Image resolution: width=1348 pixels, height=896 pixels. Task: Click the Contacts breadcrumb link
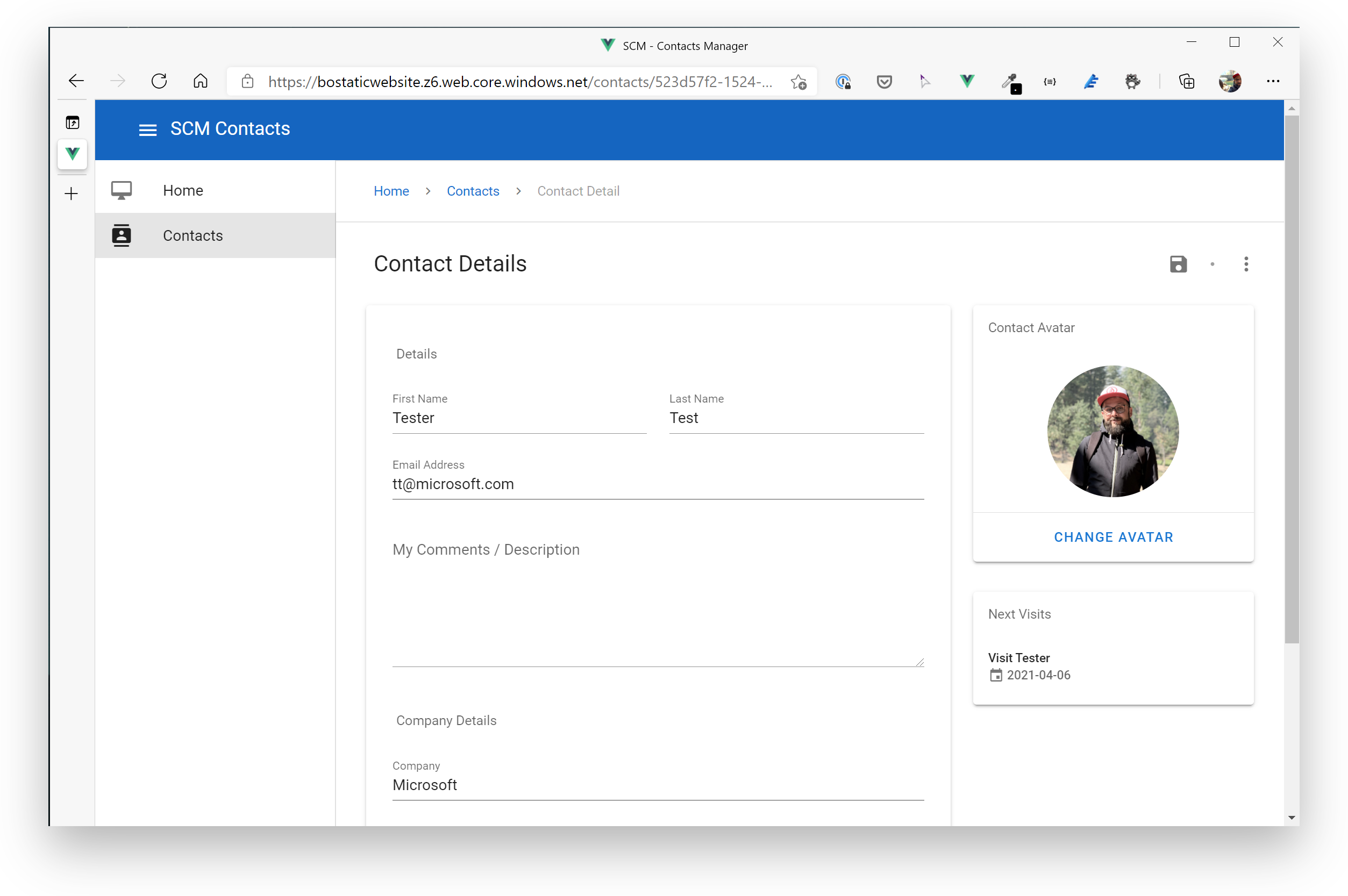[472, 191]
